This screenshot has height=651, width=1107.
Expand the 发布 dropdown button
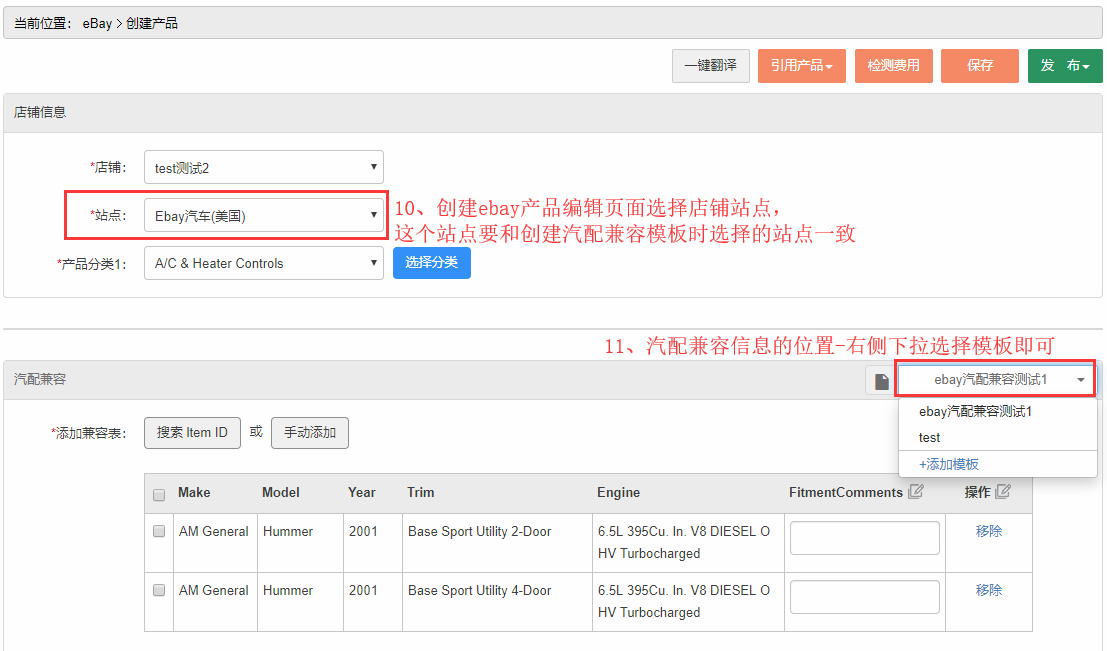click(1065, 66)
